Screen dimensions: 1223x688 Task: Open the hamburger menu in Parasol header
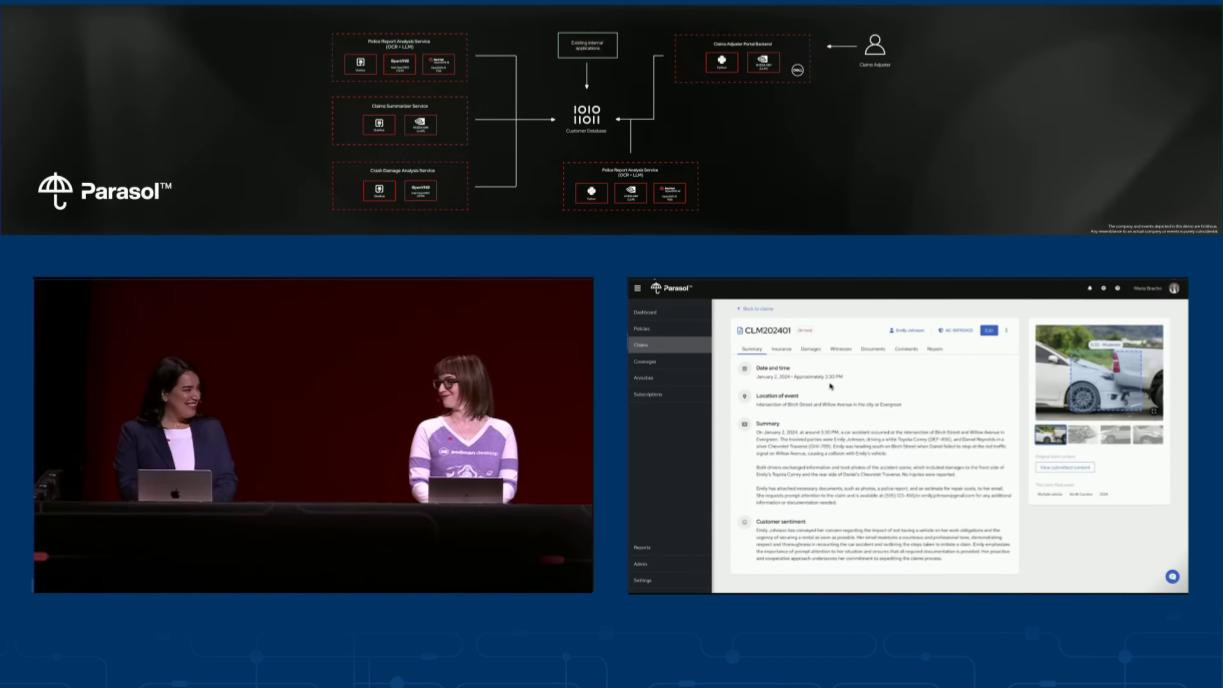pyautogui.click(x=638, y=288)
